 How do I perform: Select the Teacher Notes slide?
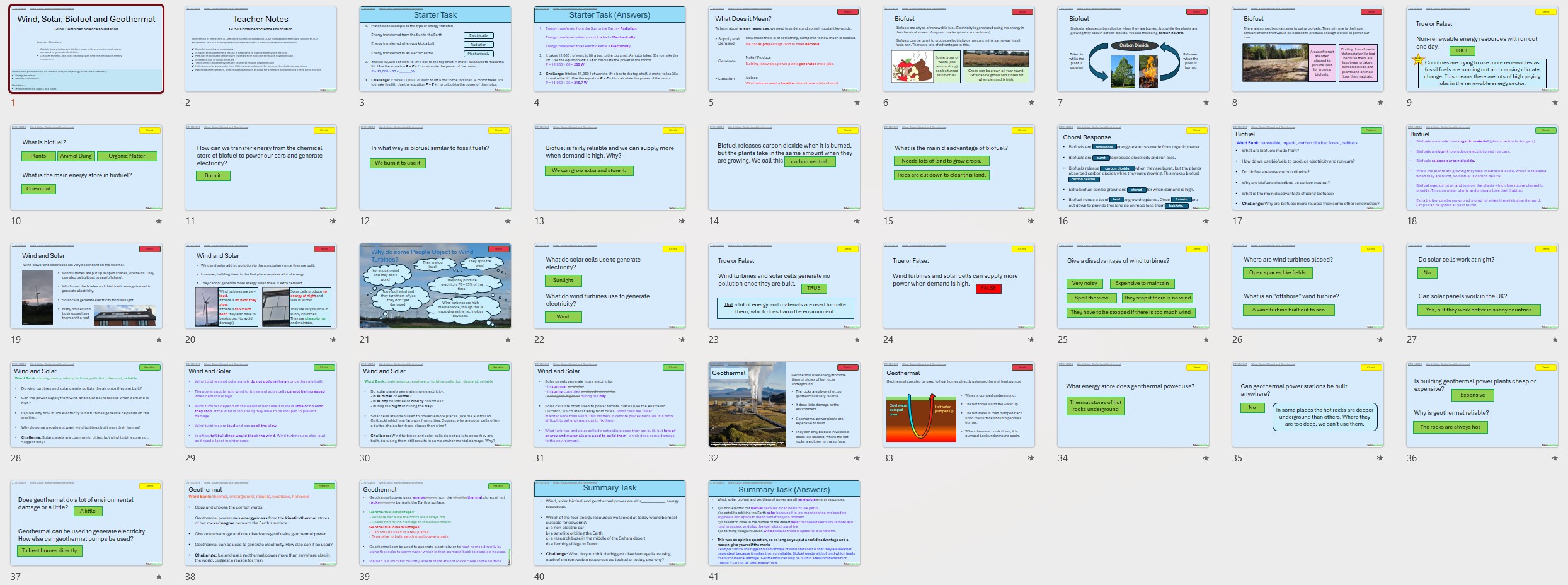[x=260, y=49]
